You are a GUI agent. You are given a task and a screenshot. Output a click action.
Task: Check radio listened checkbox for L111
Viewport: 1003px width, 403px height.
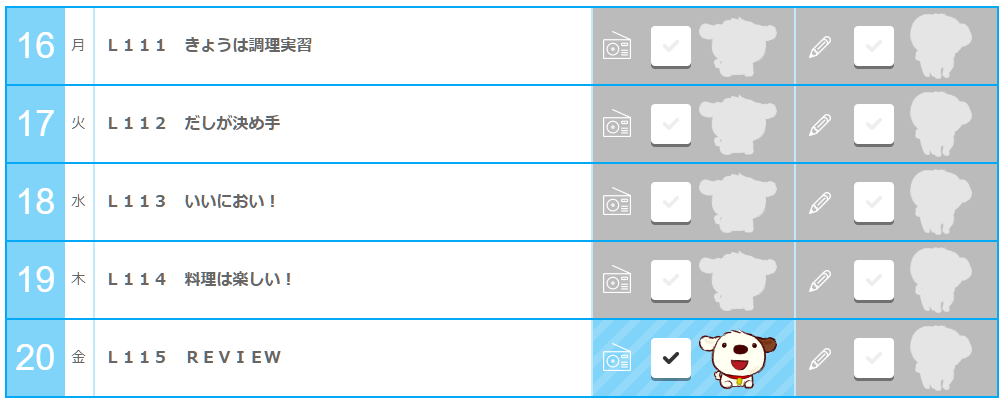tap(671, 47)
